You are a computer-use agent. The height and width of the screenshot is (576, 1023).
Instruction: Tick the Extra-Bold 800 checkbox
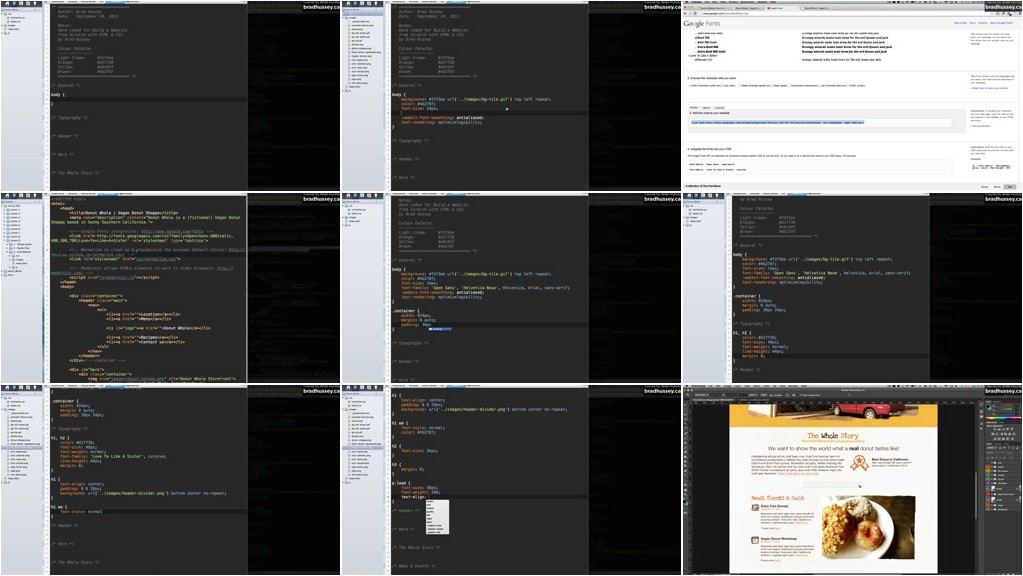pyautogui.click(x=696, y=47)
